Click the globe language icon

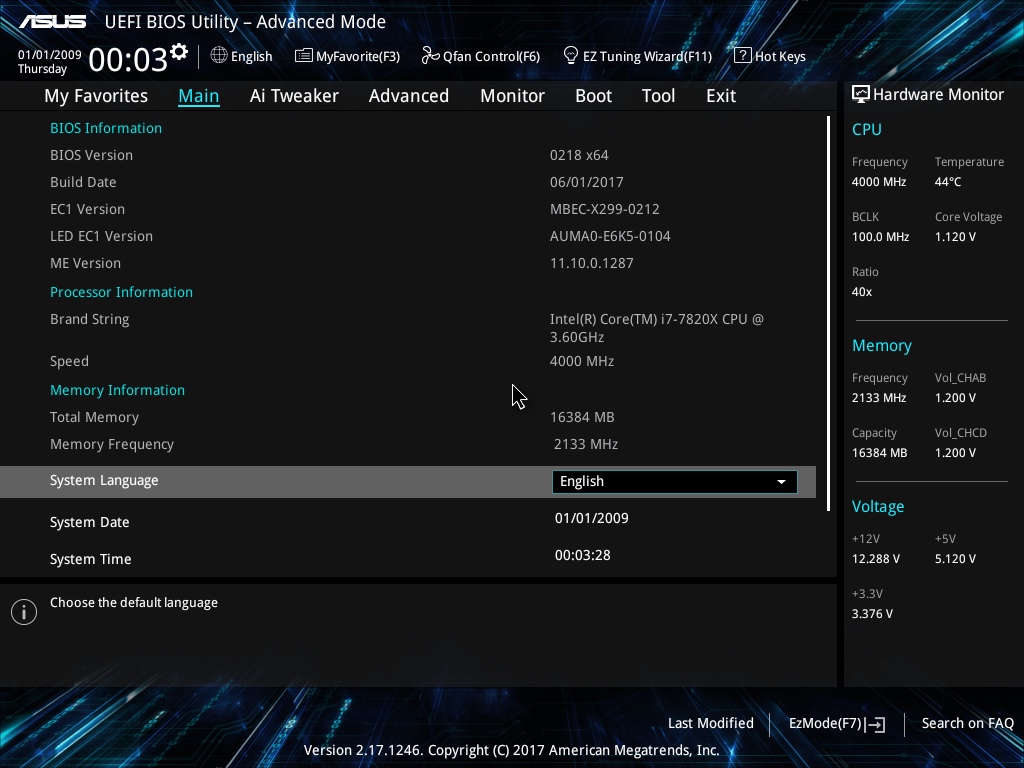219,56
